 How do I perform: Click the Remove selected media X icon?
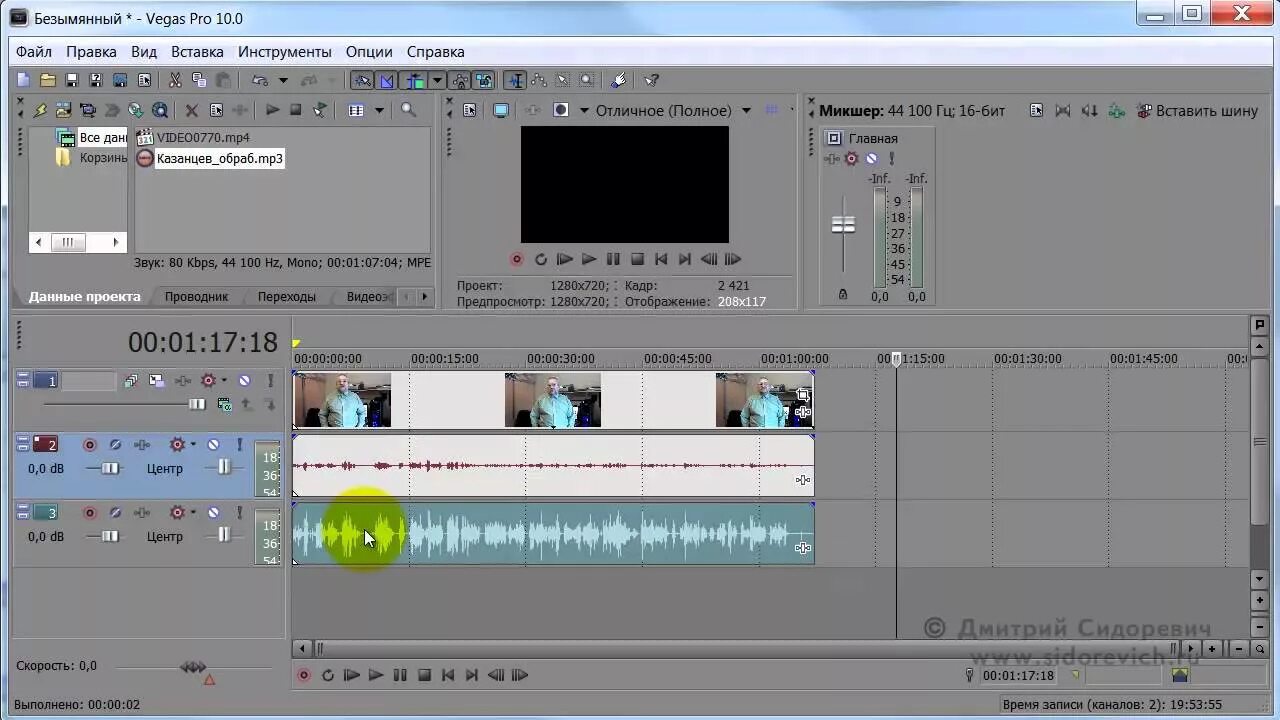[192, 110]
